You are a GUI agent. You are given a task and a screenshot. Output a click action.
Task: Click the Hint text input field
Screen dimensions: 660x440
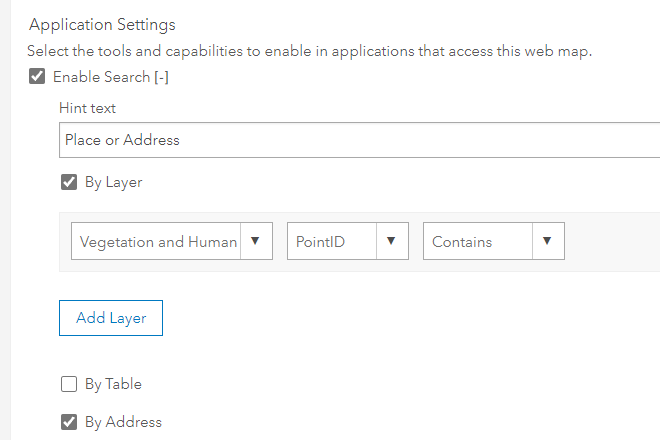point(360,140)
